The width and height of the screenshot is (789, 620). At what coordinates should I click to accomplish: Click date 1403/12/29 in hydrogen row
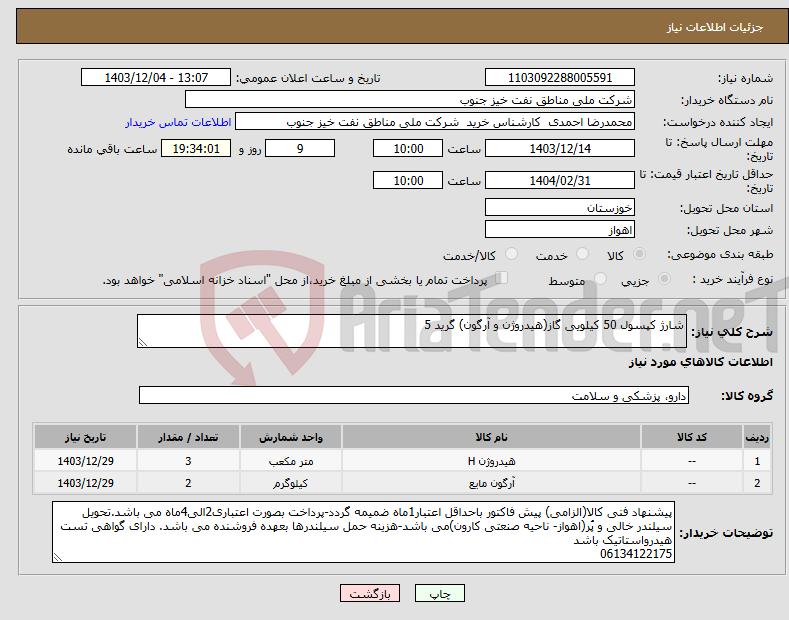tap(85, 461)
